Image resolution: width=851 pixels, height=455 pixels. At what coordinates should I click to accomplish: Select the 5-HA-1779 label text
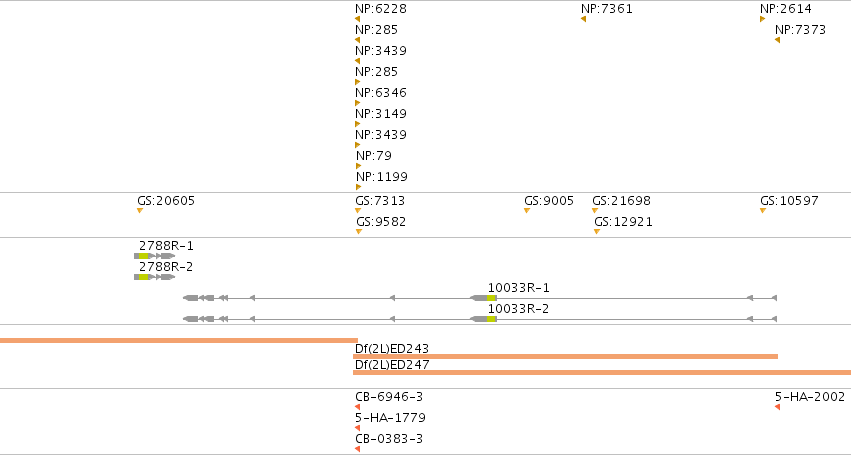pos(390,418)
